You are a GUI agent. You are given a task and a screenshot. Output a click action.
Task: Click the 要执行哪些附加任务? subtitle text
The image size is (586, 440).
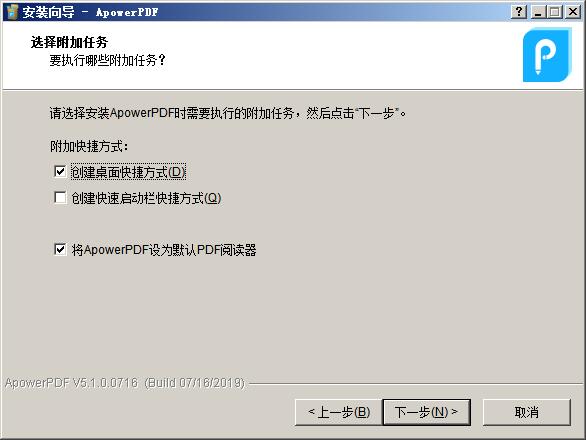pyautogui.click(x=108, y=60)
